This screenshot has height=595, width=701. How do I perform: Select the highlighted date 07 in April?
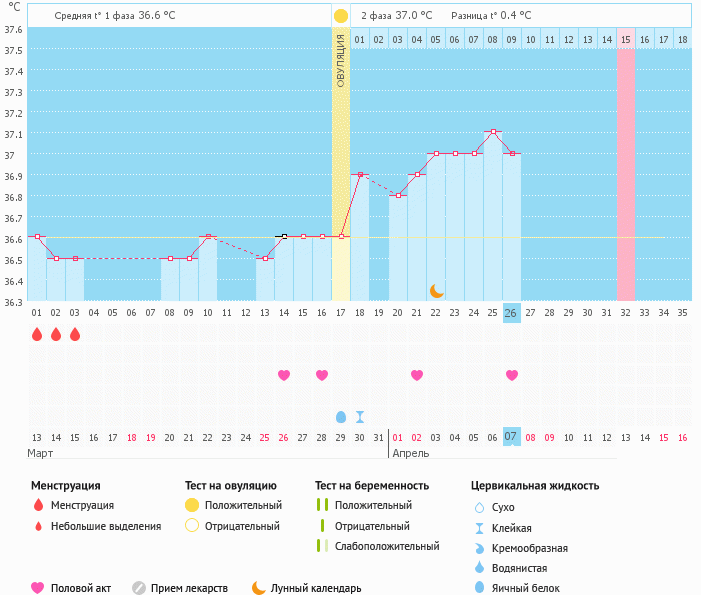[x=511, y=437]
